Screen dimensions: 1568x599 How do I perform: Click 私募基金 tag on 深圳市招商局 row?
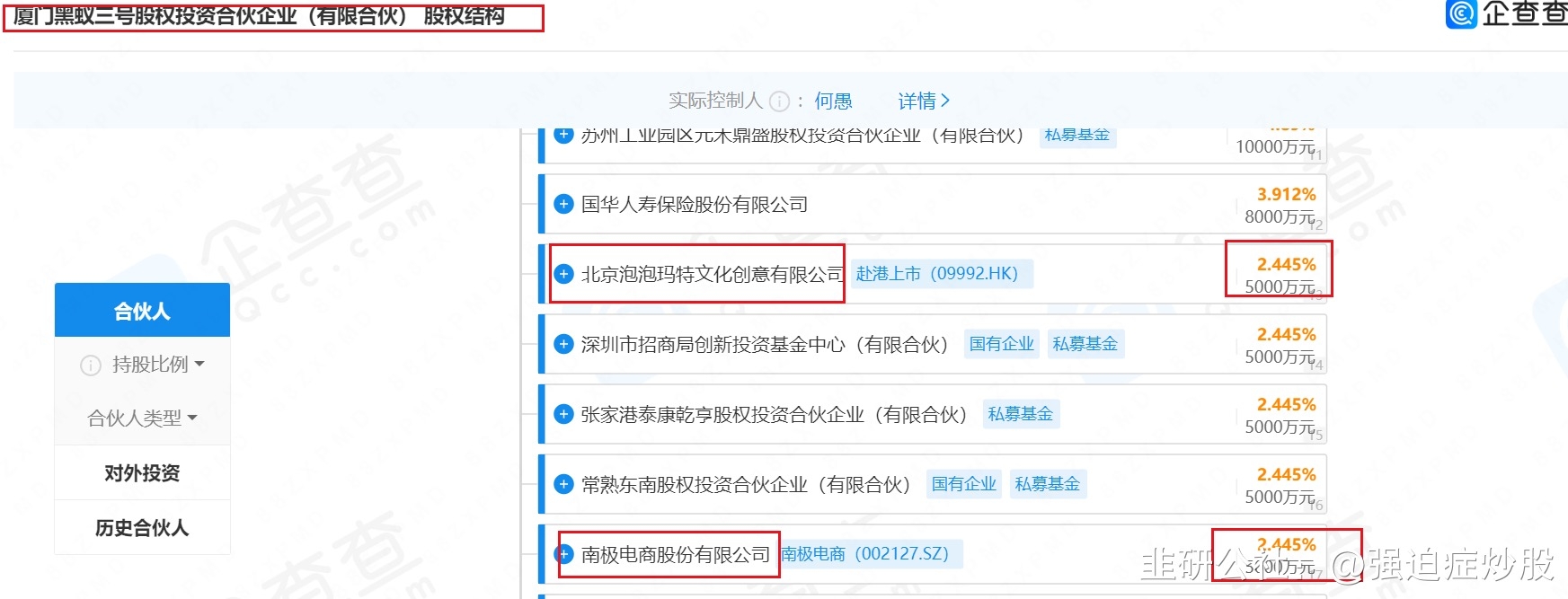[x=1085, y=343]
